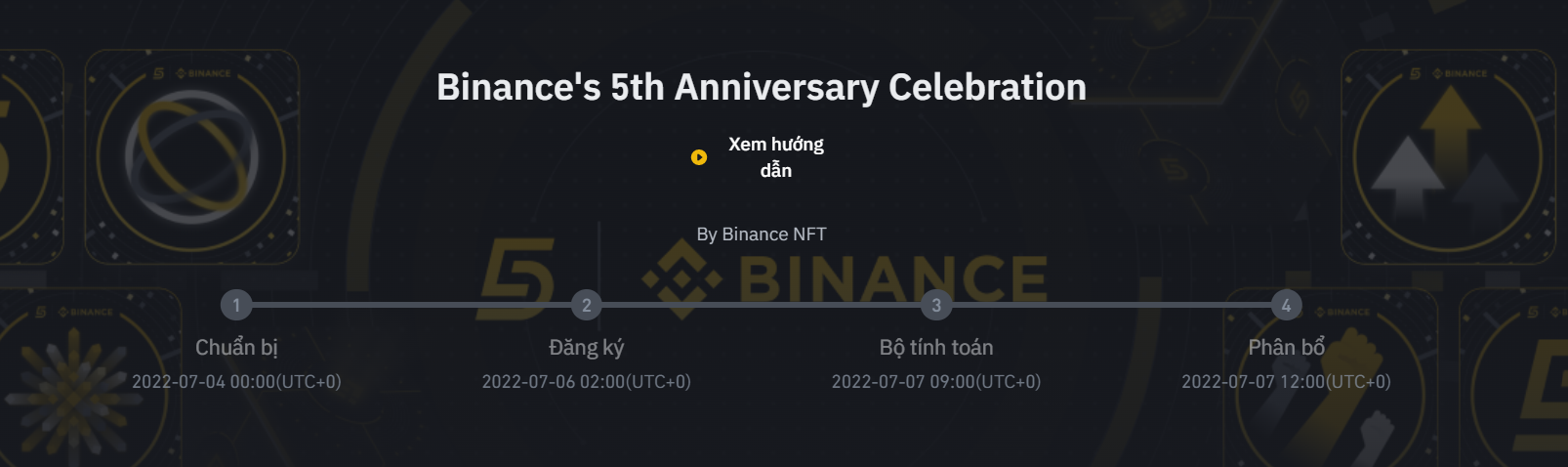Select timeline step 2 circle
This screenshot has width=1568, height=467.
pyautogui.click(x=586, y=305)
